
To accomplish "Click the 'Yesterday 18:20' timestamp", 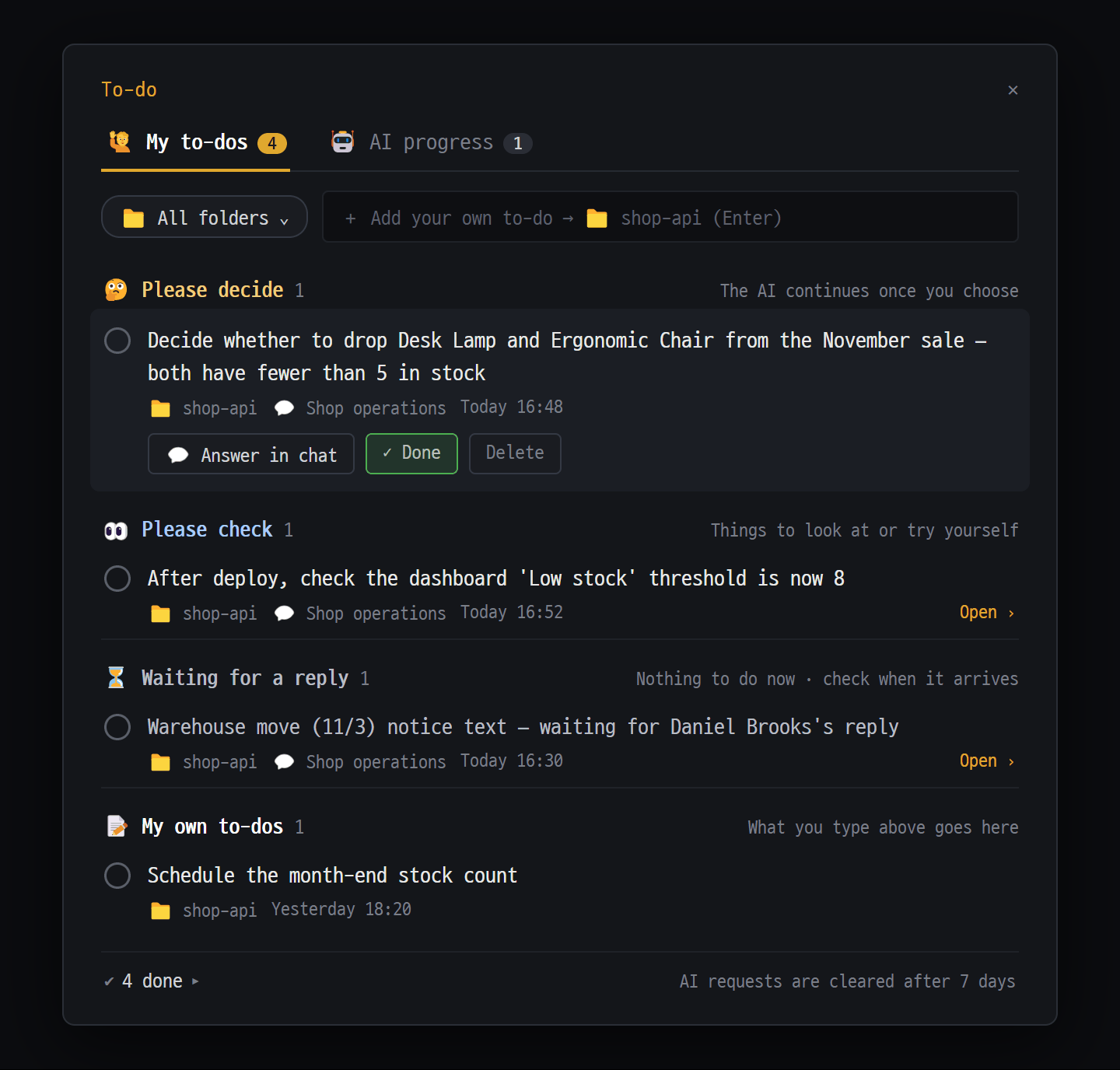I will pyautogui.click(x=341, y=910).
